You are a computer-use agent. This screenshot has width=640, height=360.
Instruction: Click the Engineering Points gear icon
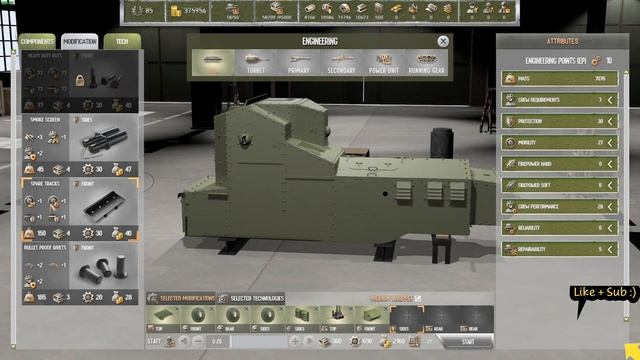(x=596, y=61)
